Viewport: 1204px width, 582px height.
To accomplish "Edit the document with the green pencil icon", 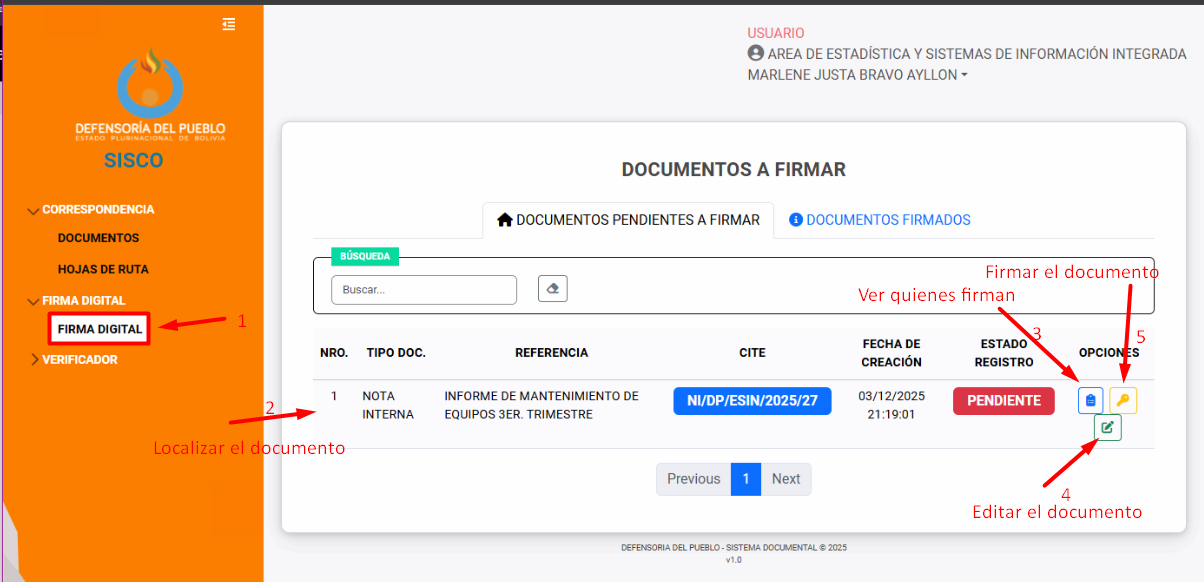I will pos(1107,428).
